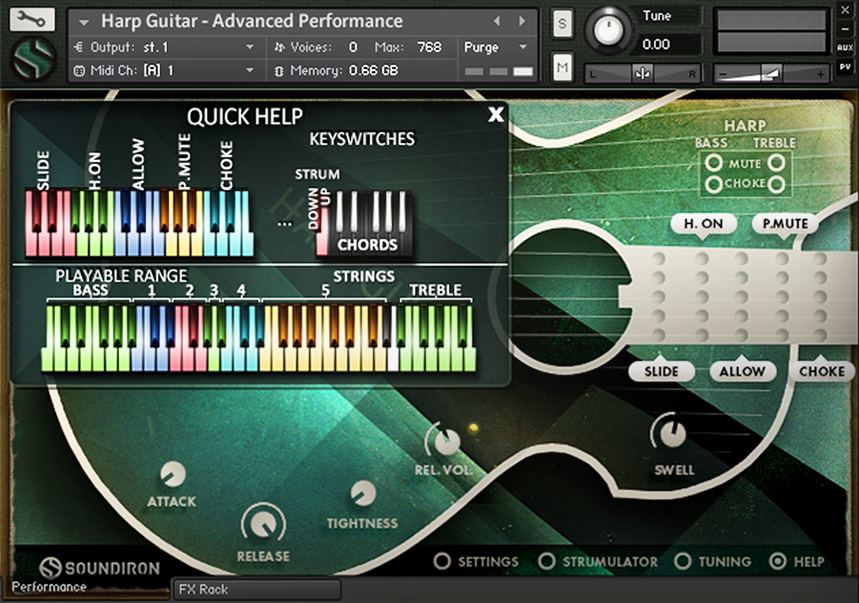Click the Allow button near the bridge

coord(742,371)
